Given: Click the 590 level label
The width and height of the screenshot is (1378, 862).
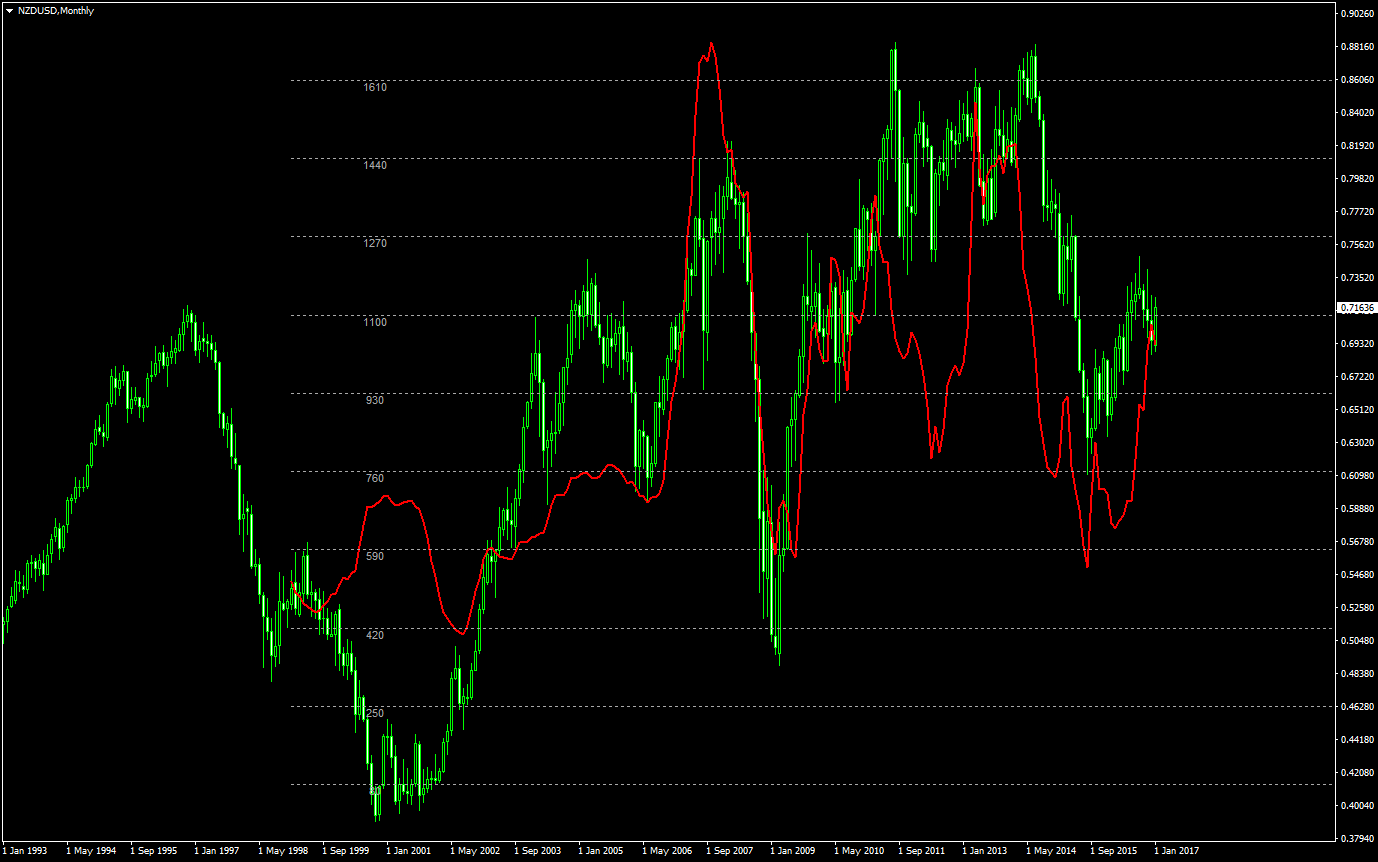Looking at the screenshot, I should (374, 556).
